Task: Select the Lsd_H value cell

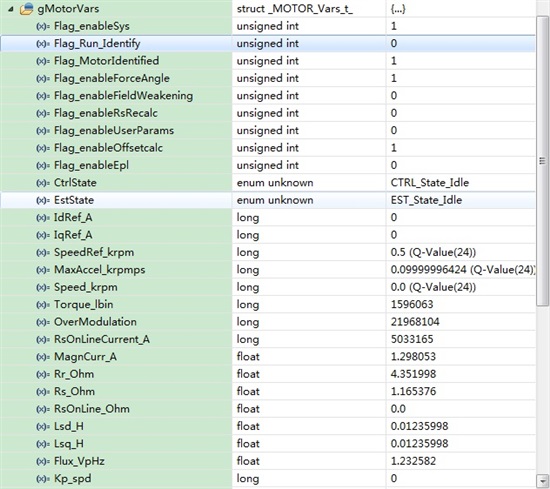Action: 461,426
